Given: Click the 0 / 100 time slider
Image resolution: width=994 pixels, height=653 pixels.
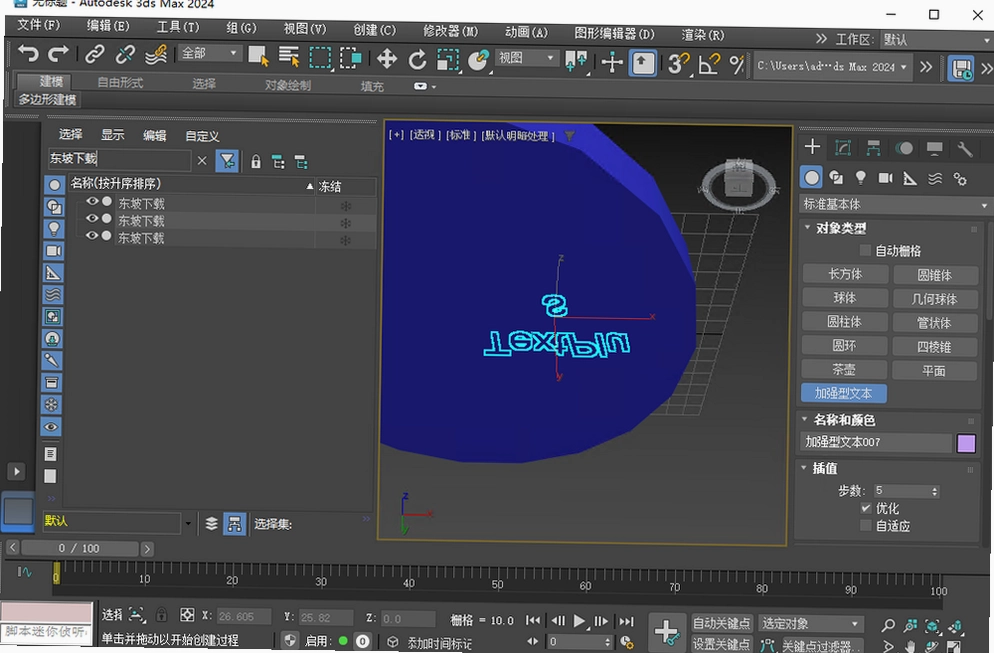Looking at the screenshot, I should tap(80, 548).
